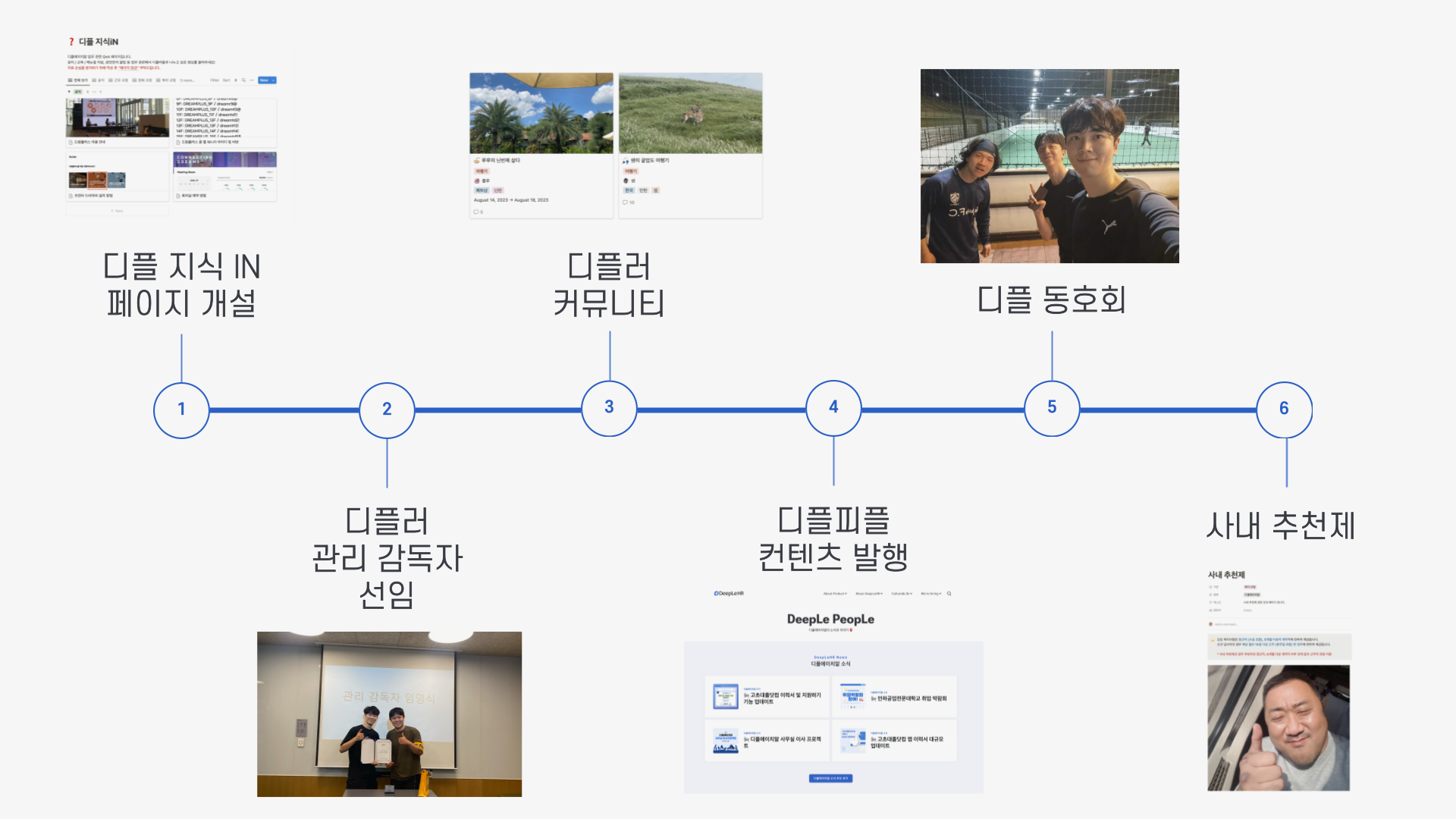Select the '디플 동호회' label
This screenshot has width=1456, height=819.
click(x=1051, y=300)
